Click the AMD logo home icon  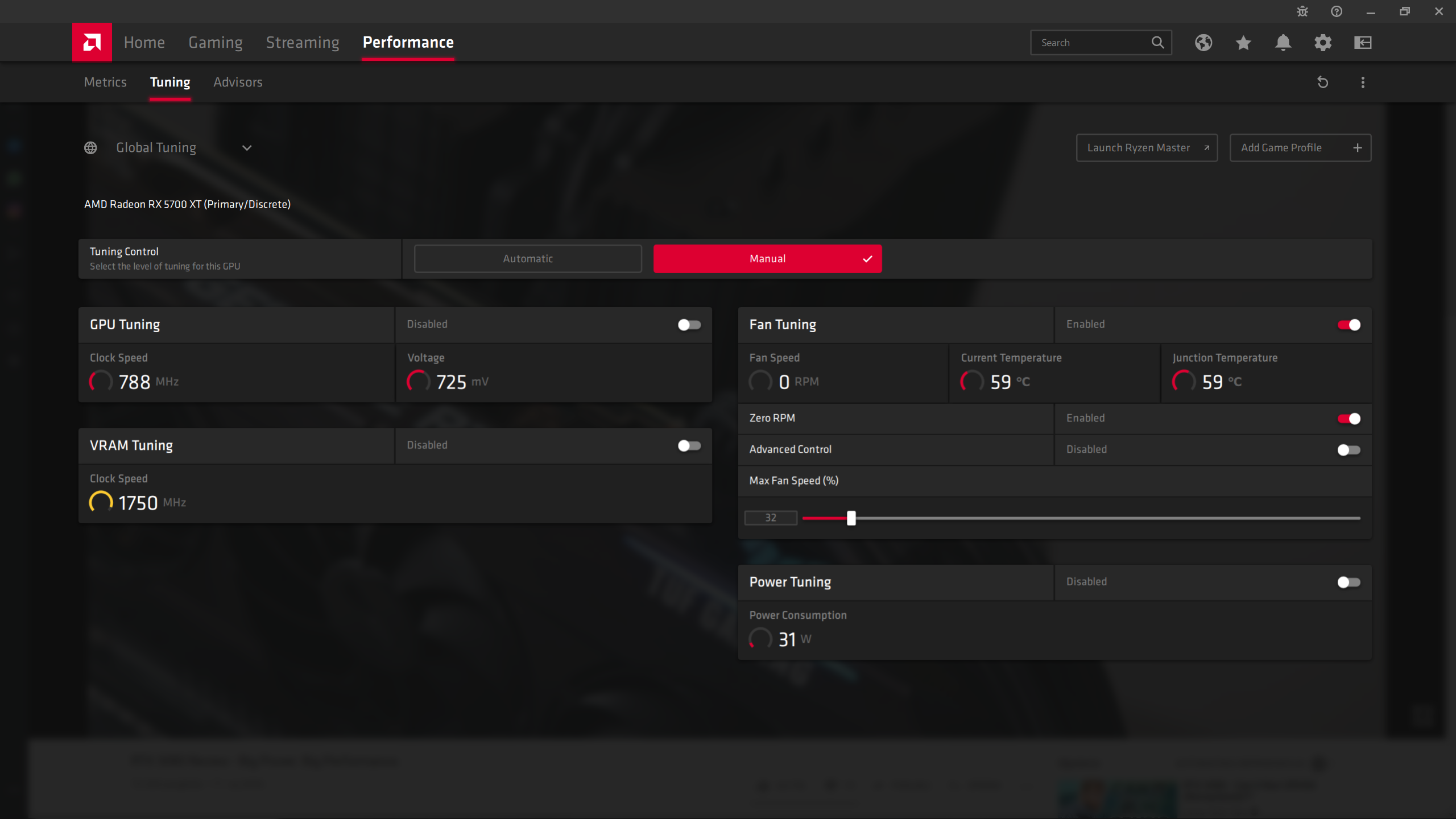[x=91, y=42]
